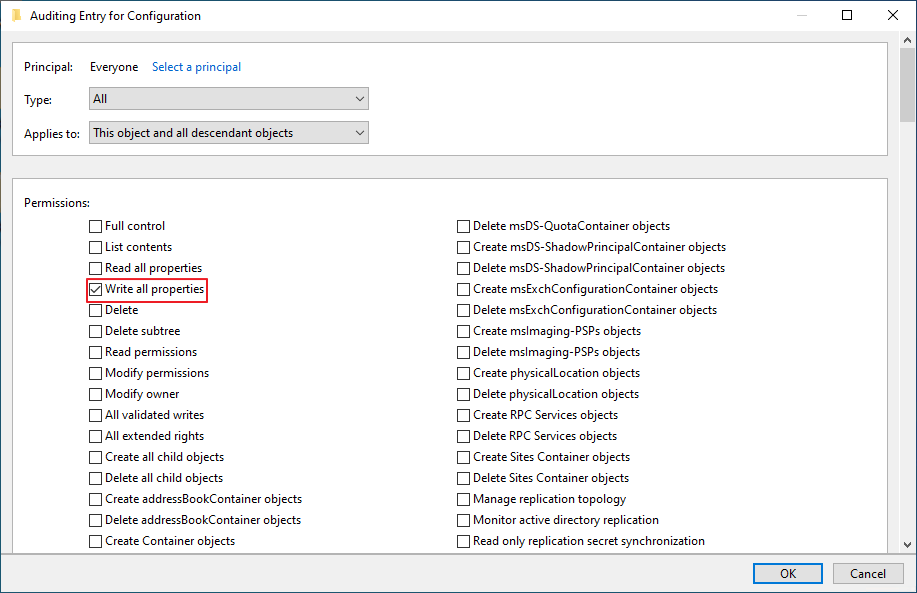The image size is (917, 593).
Task: Click the Cancel button
Action: click(x=868, y=574)
